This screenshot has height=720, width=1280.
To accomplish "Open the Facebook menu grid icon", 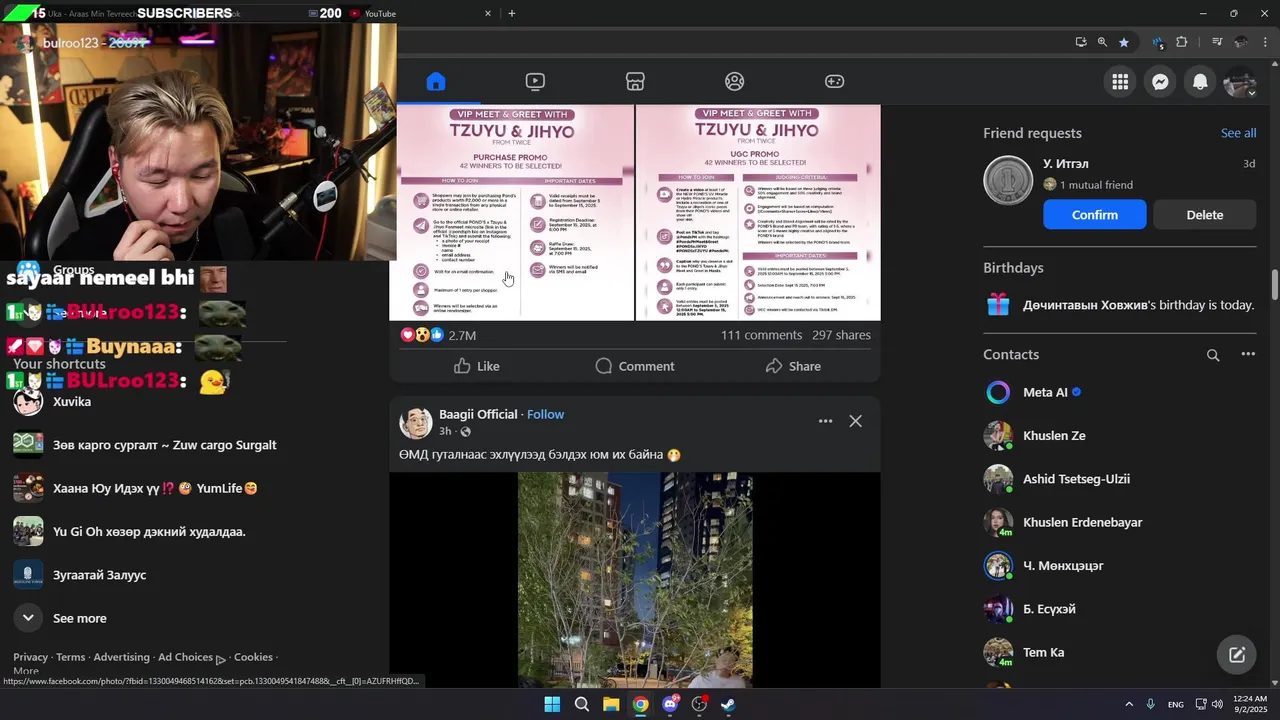I will pyautogui.click(x=1120, y=82).
